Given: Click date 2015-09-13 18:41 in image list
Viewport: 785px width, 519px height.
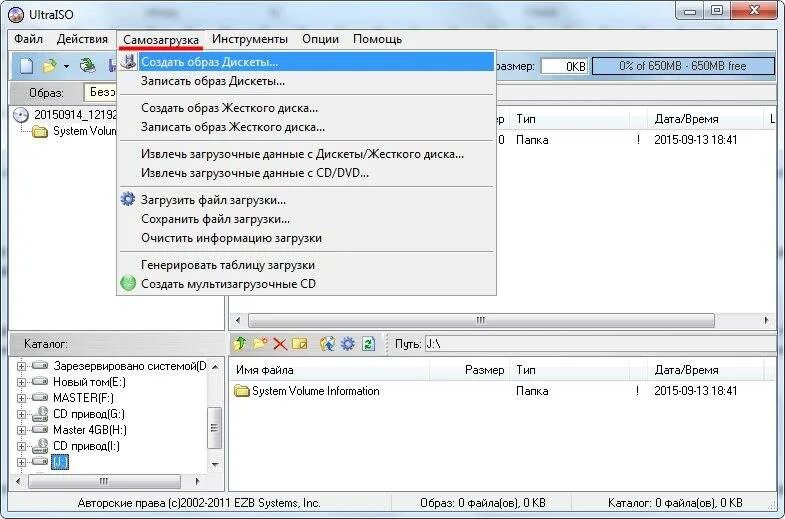Looking at the screenshot, I should point(696,140).
